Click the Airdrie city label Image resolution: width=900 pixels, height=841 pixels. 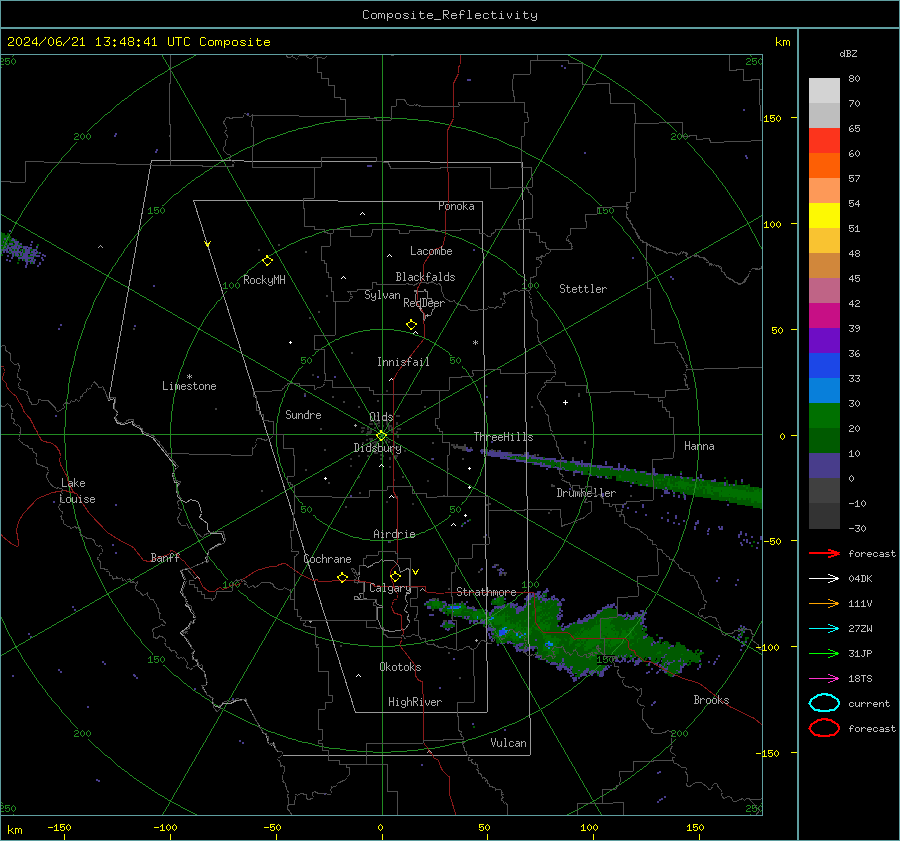(x=394, y=534)
